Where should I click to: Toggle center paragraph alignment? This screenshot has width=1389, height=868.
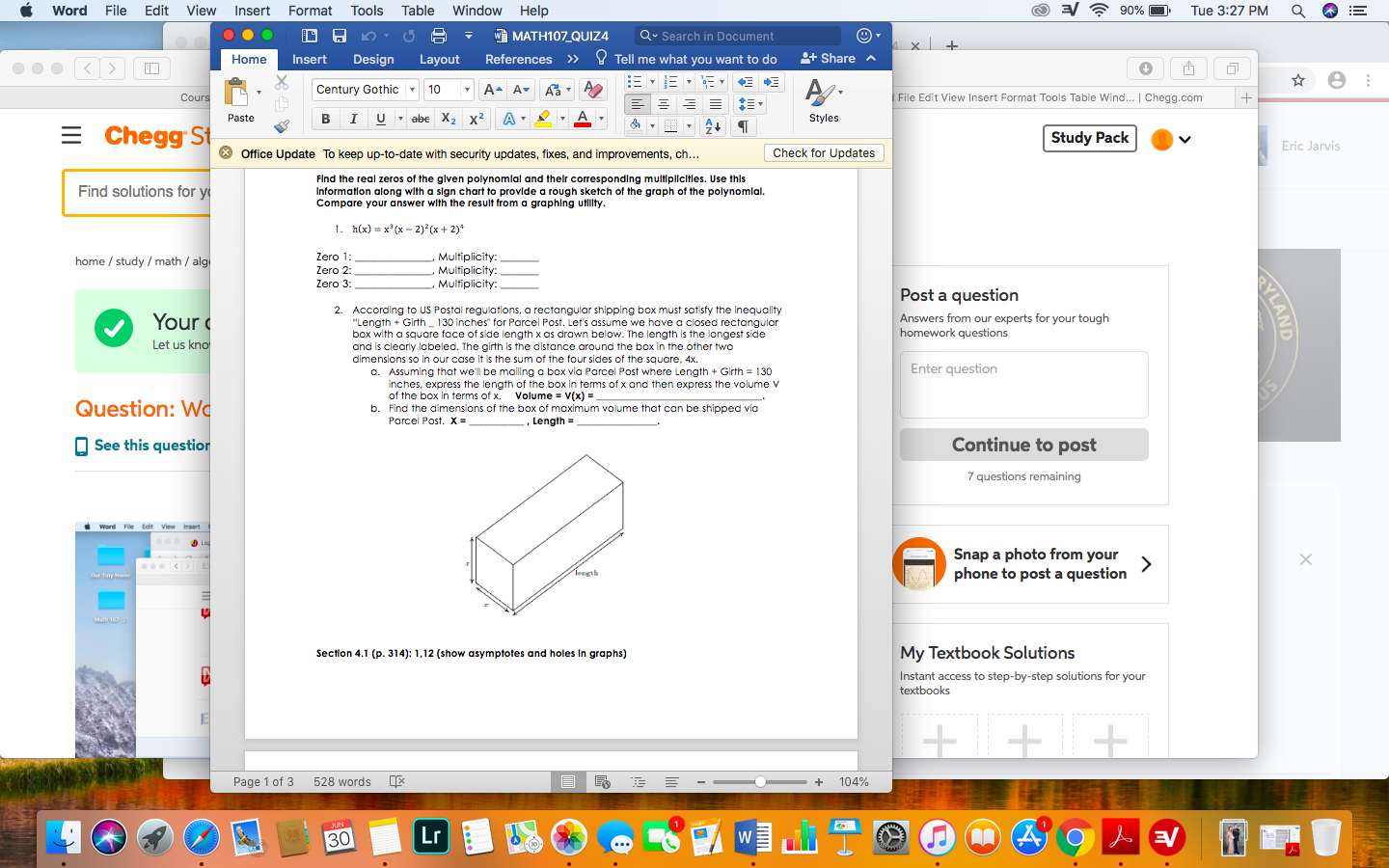tap(665, 104)
